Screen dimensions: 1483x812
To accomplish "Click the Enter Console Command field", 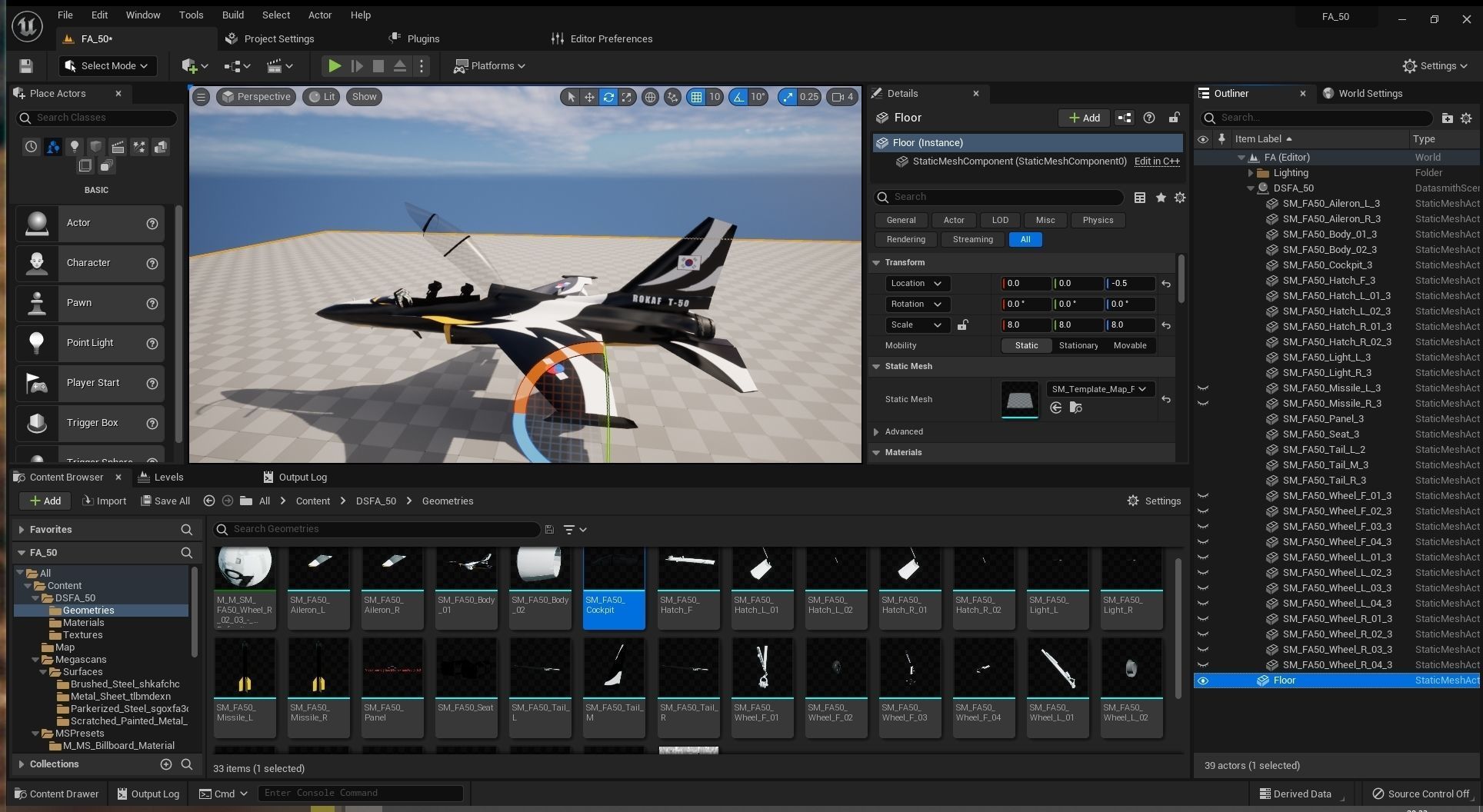I will coord(360,794).
